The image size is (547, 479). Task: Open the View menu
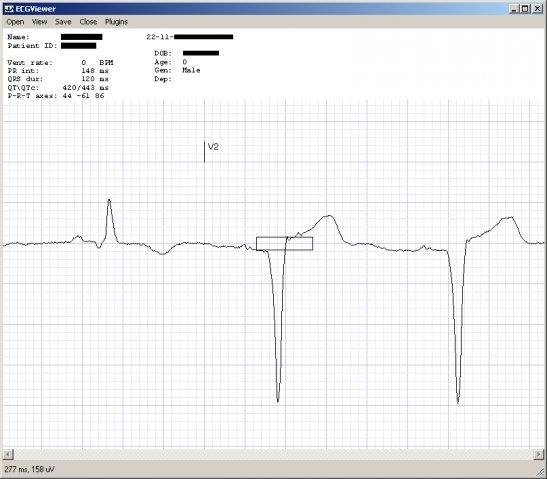tap(39, 22)
